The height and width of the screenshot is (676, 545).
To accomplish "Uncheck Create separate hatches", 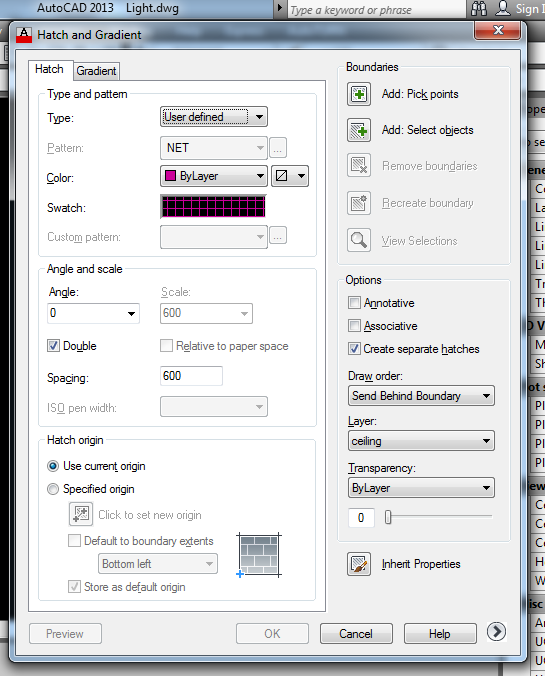I will click(354, 348).
